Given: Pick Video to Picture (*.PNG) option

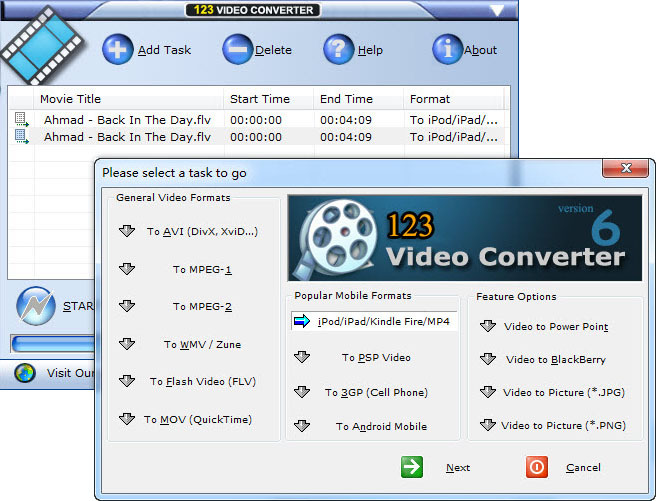Looking at the screenshot, I should click(564, 426).
